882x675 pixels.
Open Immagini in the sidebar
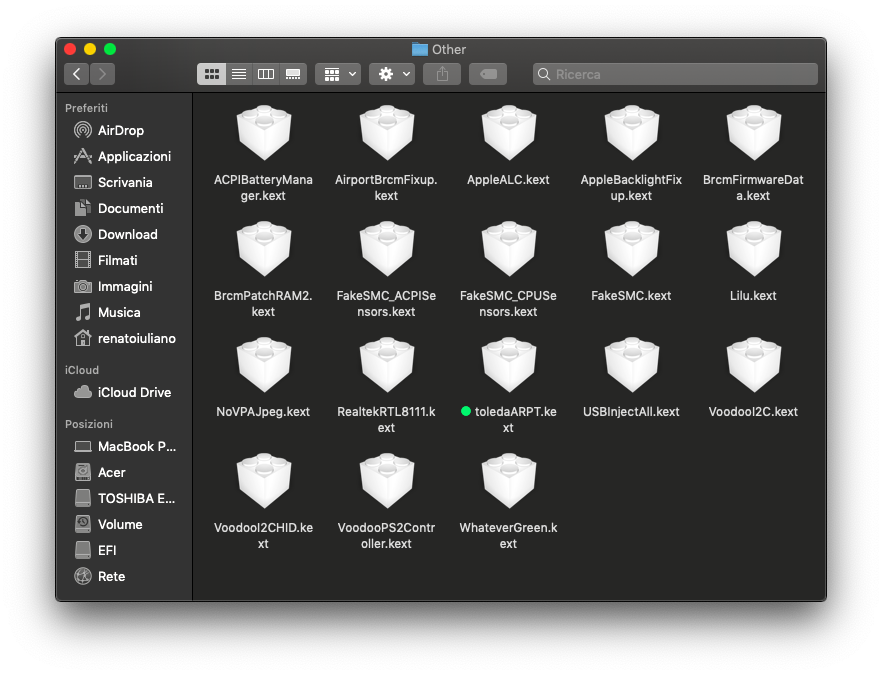(x=125, y=286)
